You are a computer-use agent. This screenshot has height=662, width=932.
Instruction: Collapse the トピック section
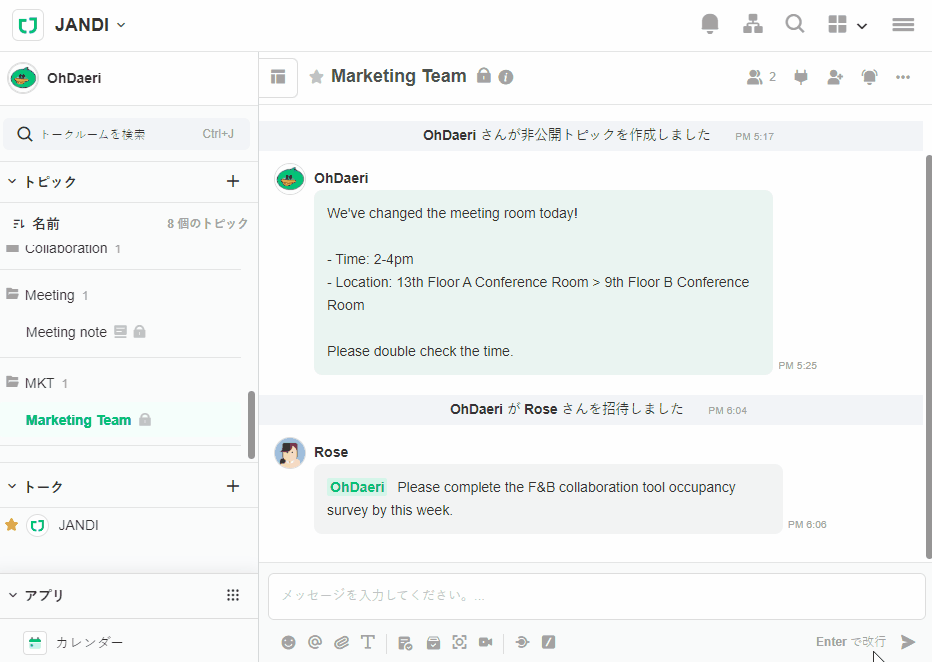pyautogui.click(x=12, y=182)
